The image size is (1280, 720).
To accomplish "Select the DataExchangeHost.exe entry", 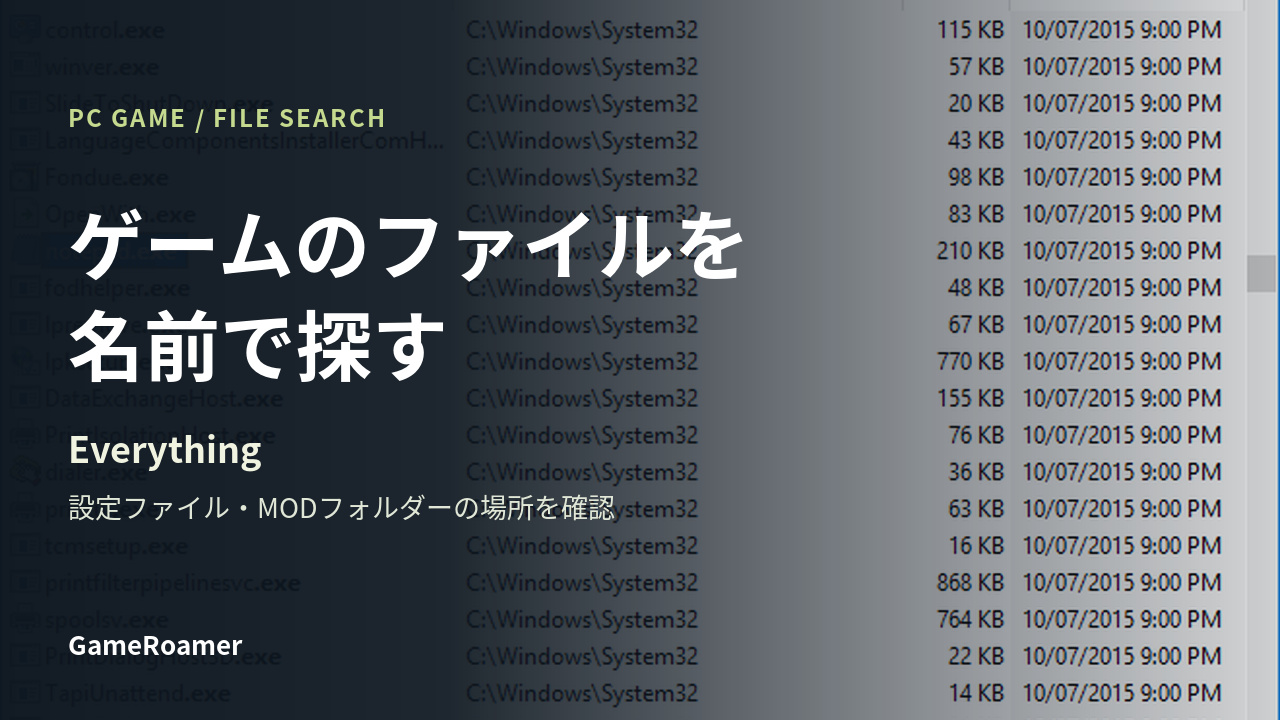I will click(164, 399).
